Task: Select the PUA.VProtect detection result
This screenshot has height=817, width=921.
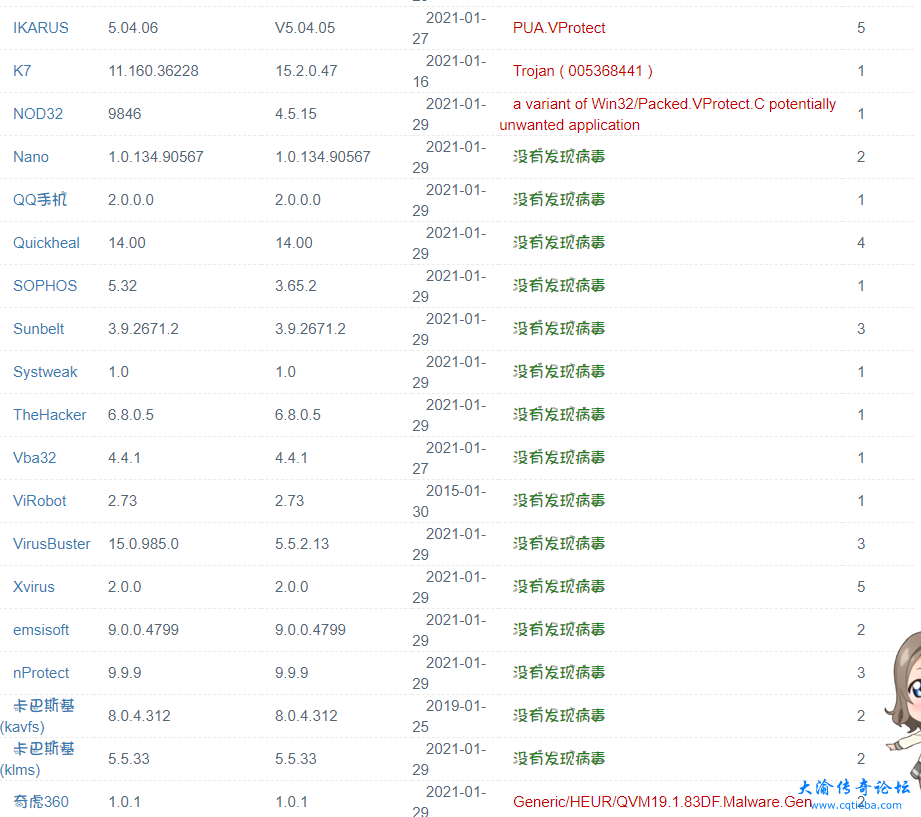Action: tap(559, 28)
